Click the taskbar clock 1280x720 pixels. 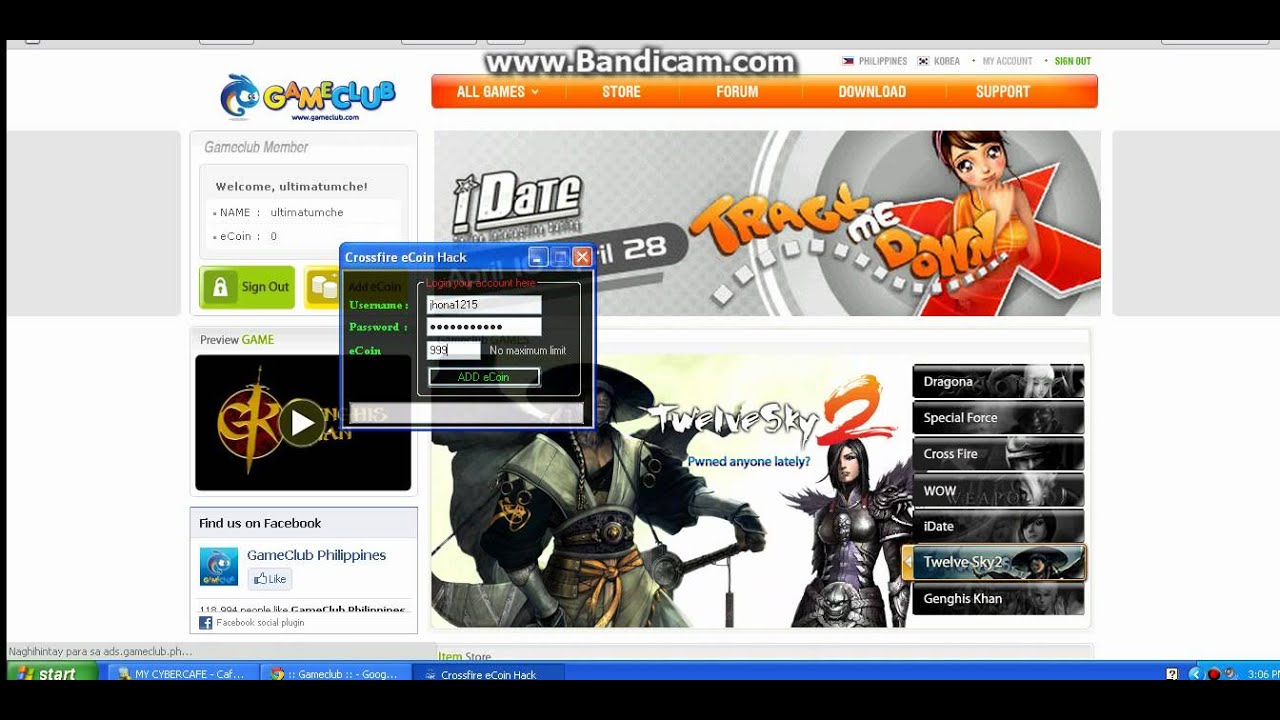1262,674
